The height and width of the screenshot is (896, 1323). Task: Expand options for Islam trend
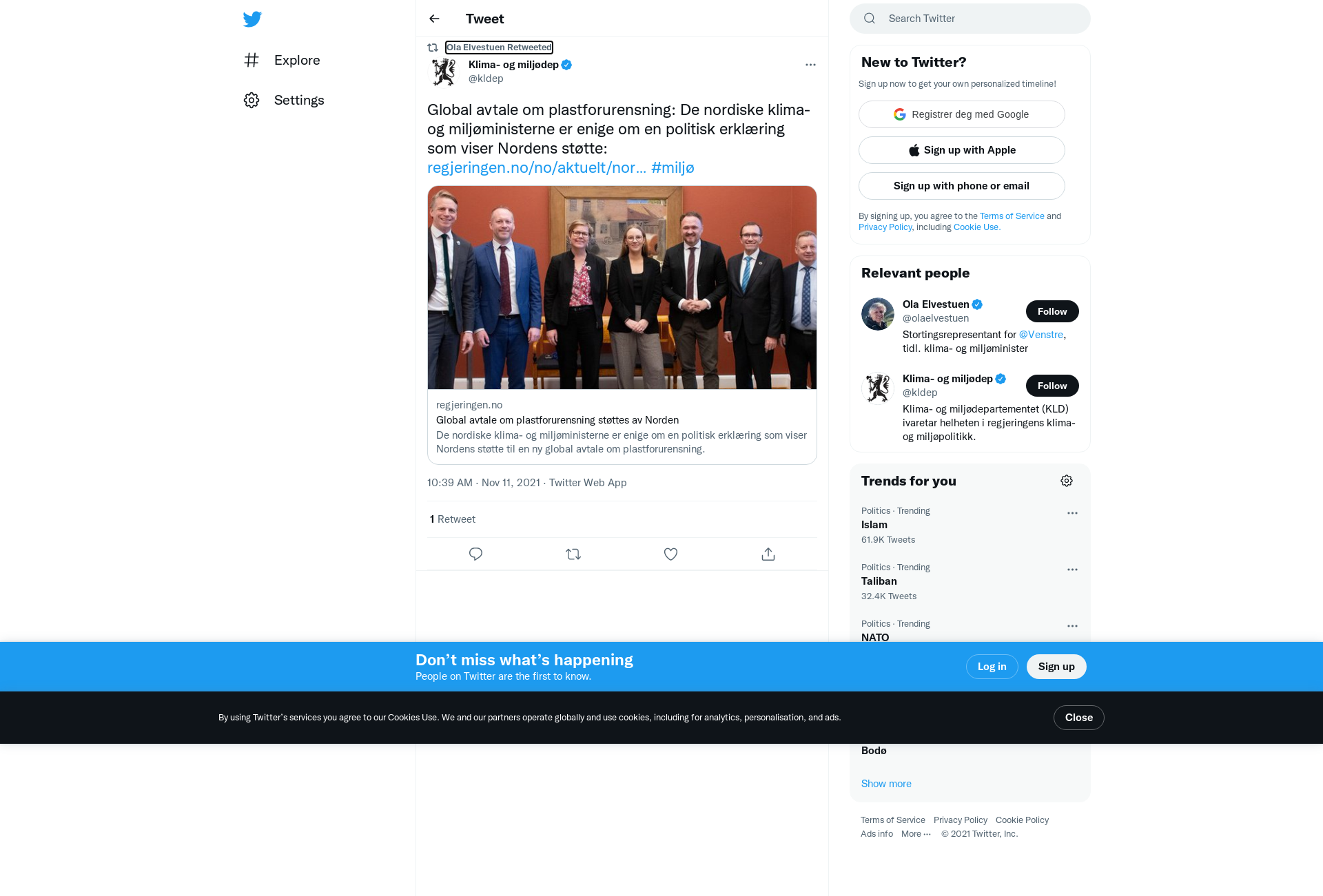(1072, 513)
